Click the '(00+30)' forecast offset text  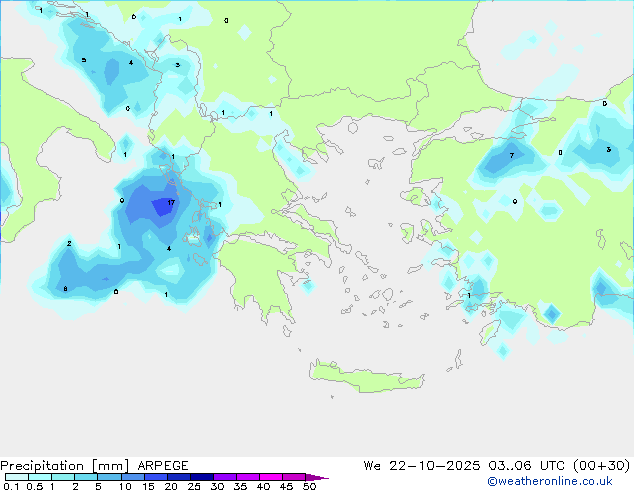point(602,466)
